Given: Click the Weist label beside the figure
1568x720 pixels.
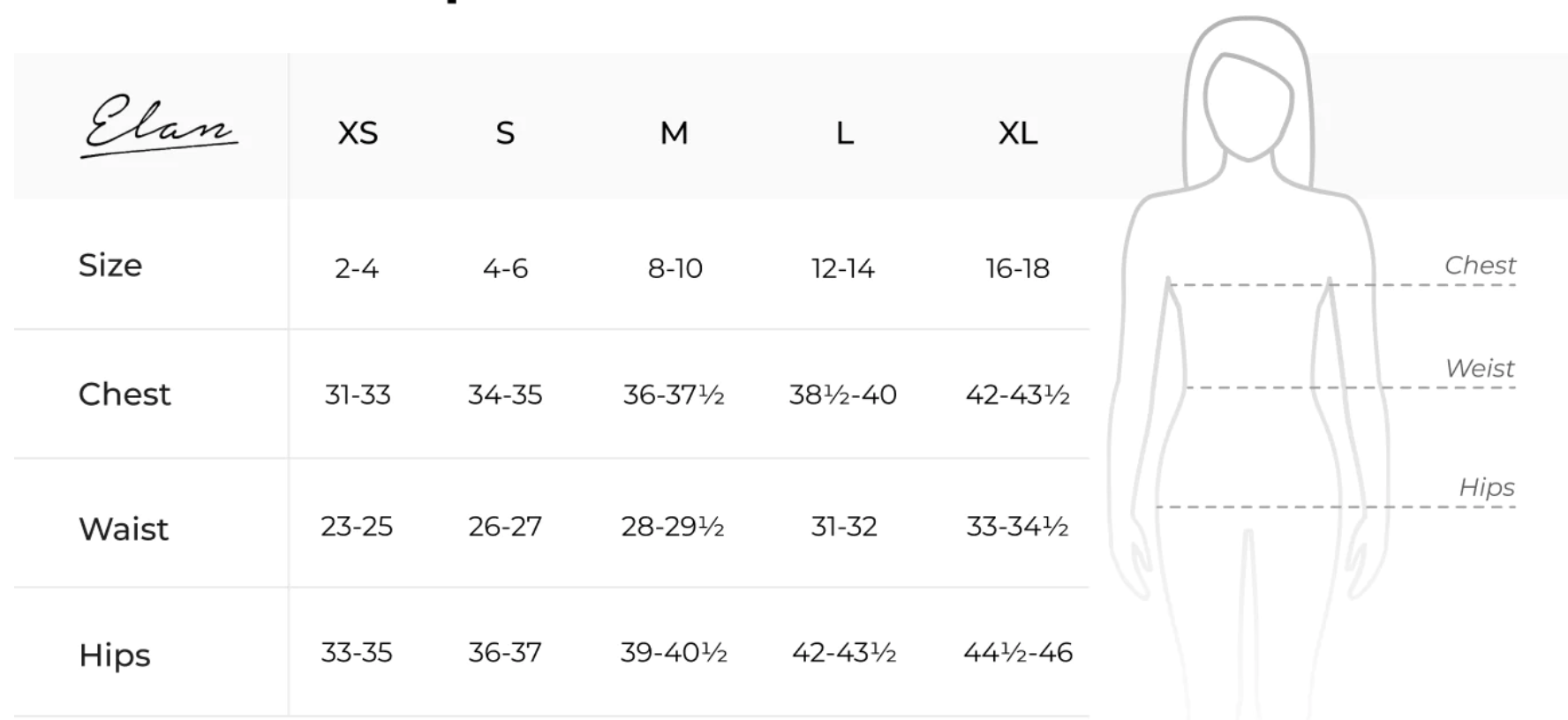Looking at the screenshot, I should [1480, 368].
